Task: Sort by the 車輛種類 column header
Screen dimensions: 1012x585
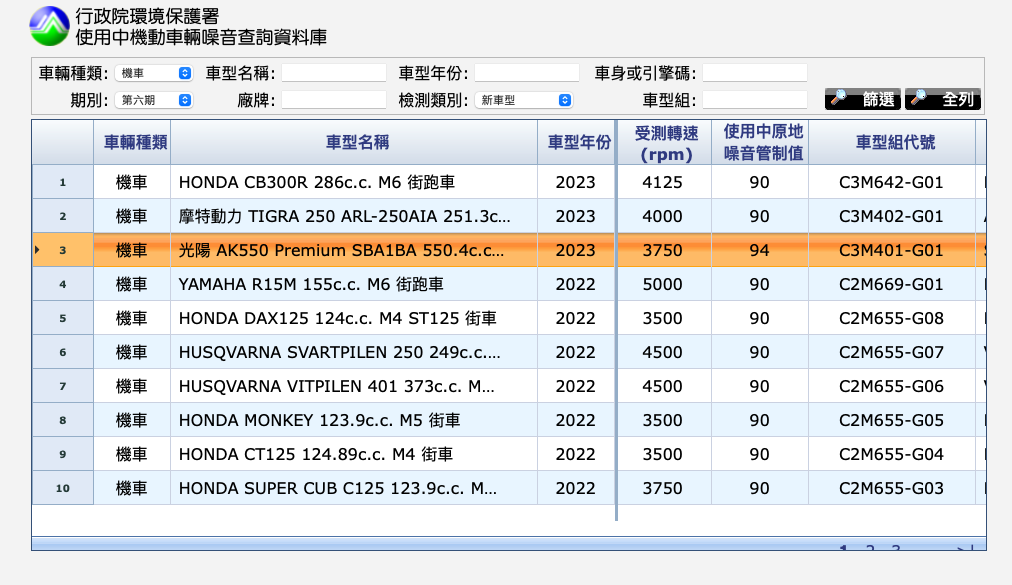Action: click(x=132, y=142)
